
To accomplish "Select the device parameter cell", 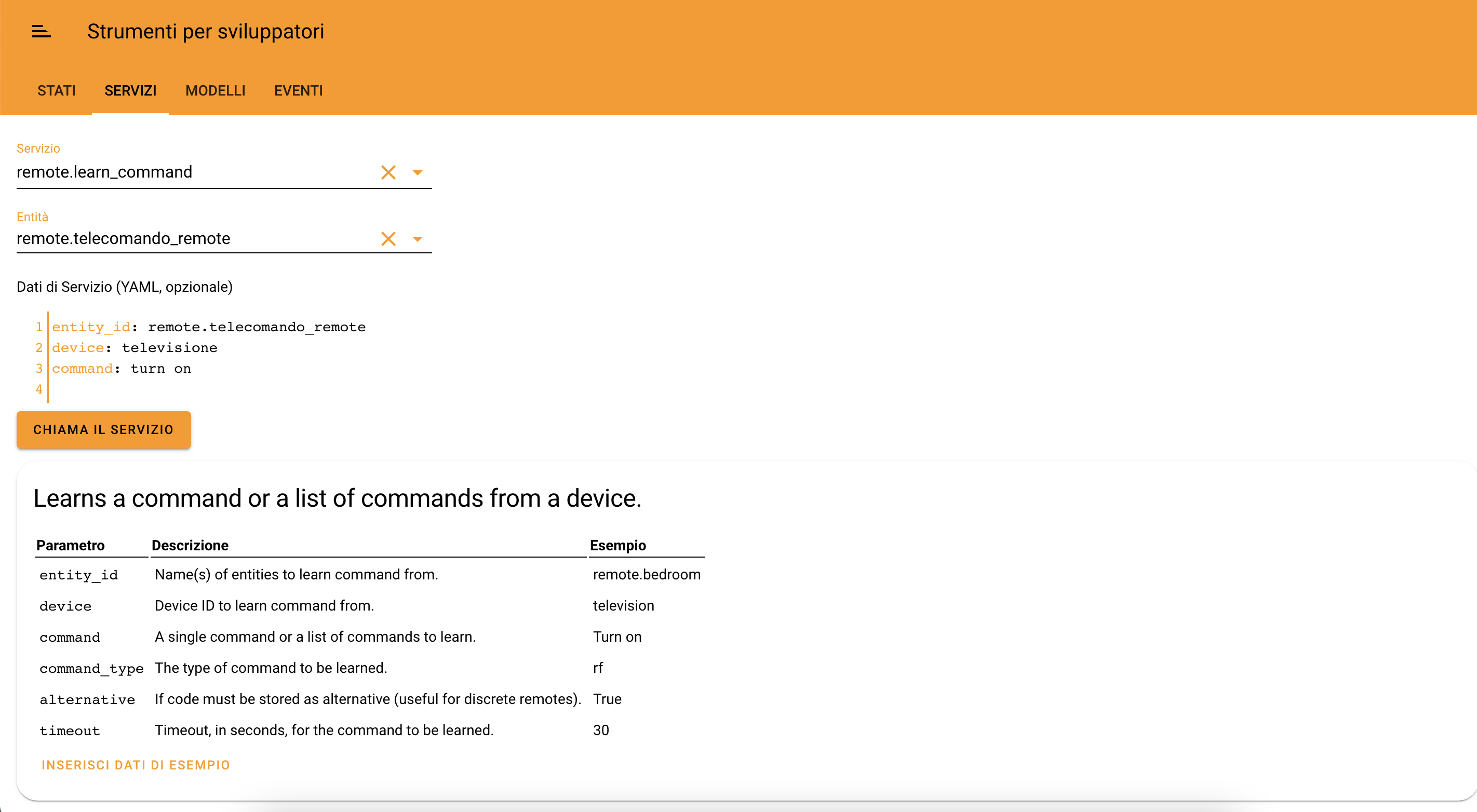I will click(65, 606).
